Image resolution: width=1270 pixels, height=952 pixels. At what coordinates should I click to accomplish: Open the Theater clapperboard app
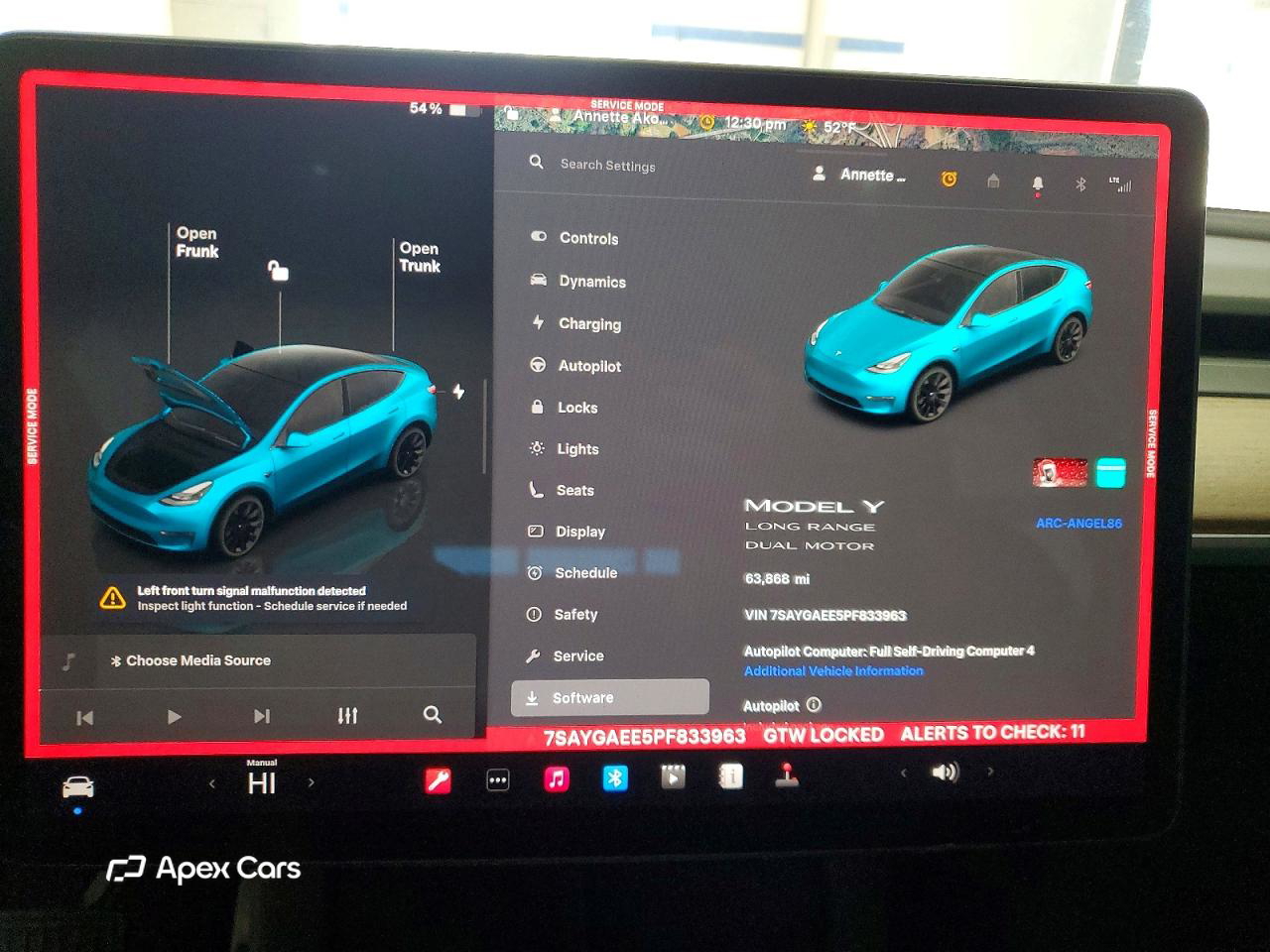673,776
